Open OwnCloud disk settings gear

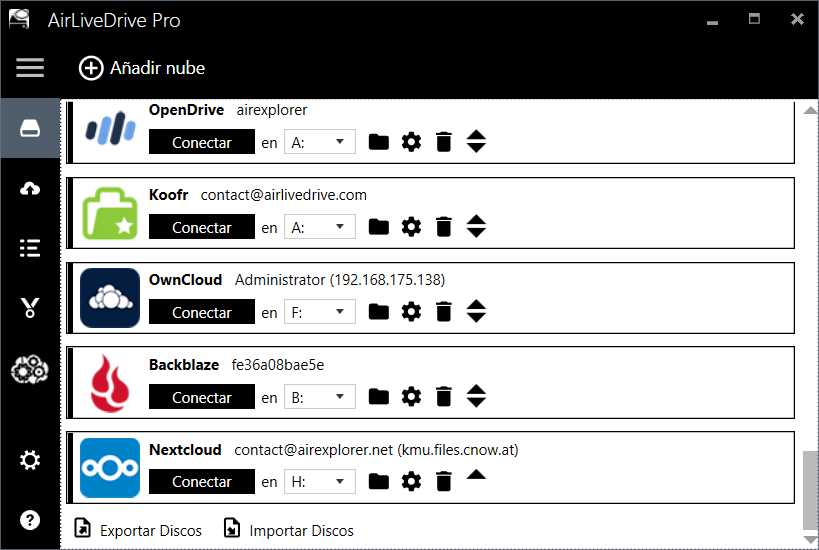coord(411,312)
